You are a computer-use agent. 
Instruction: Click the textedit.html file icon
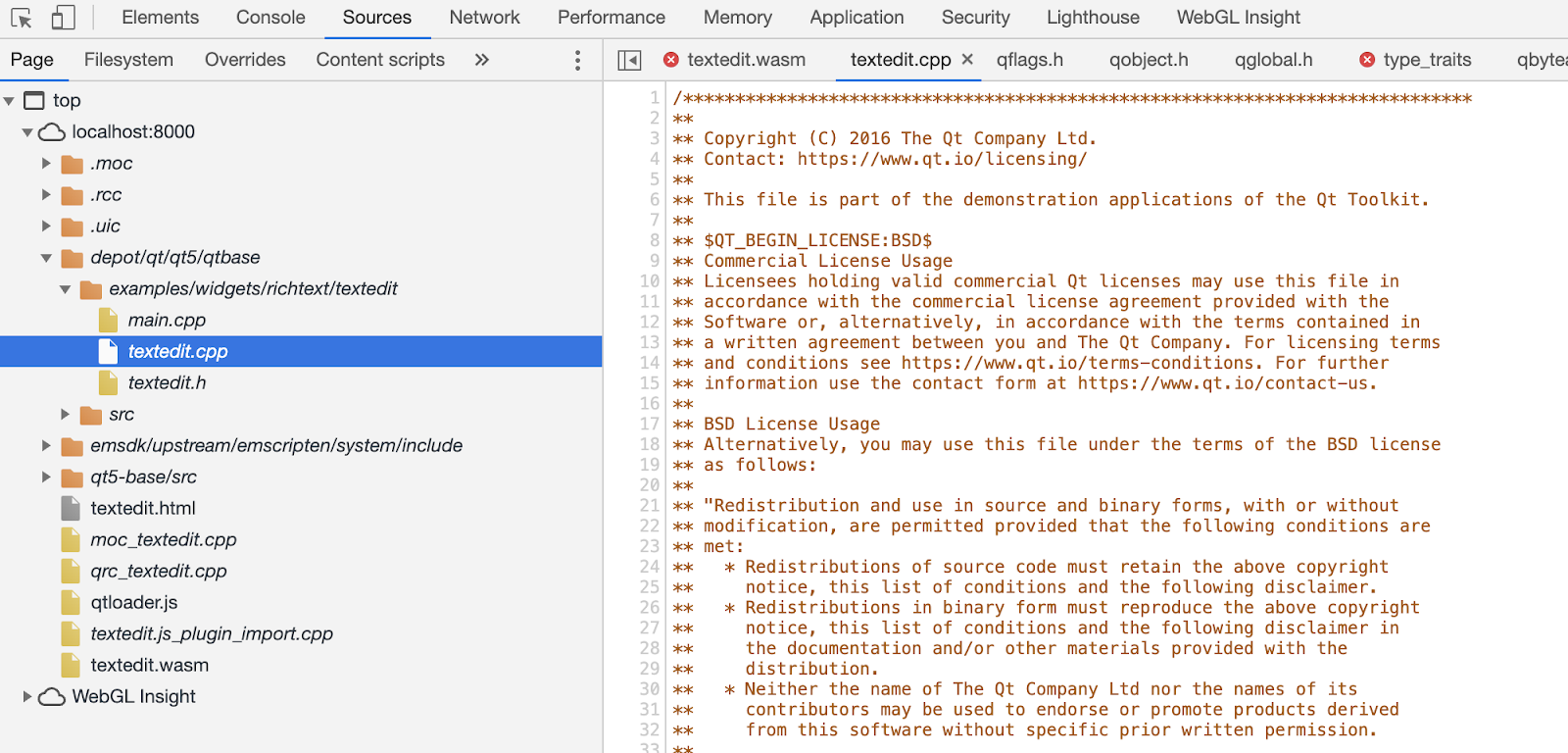pos(71,508)
